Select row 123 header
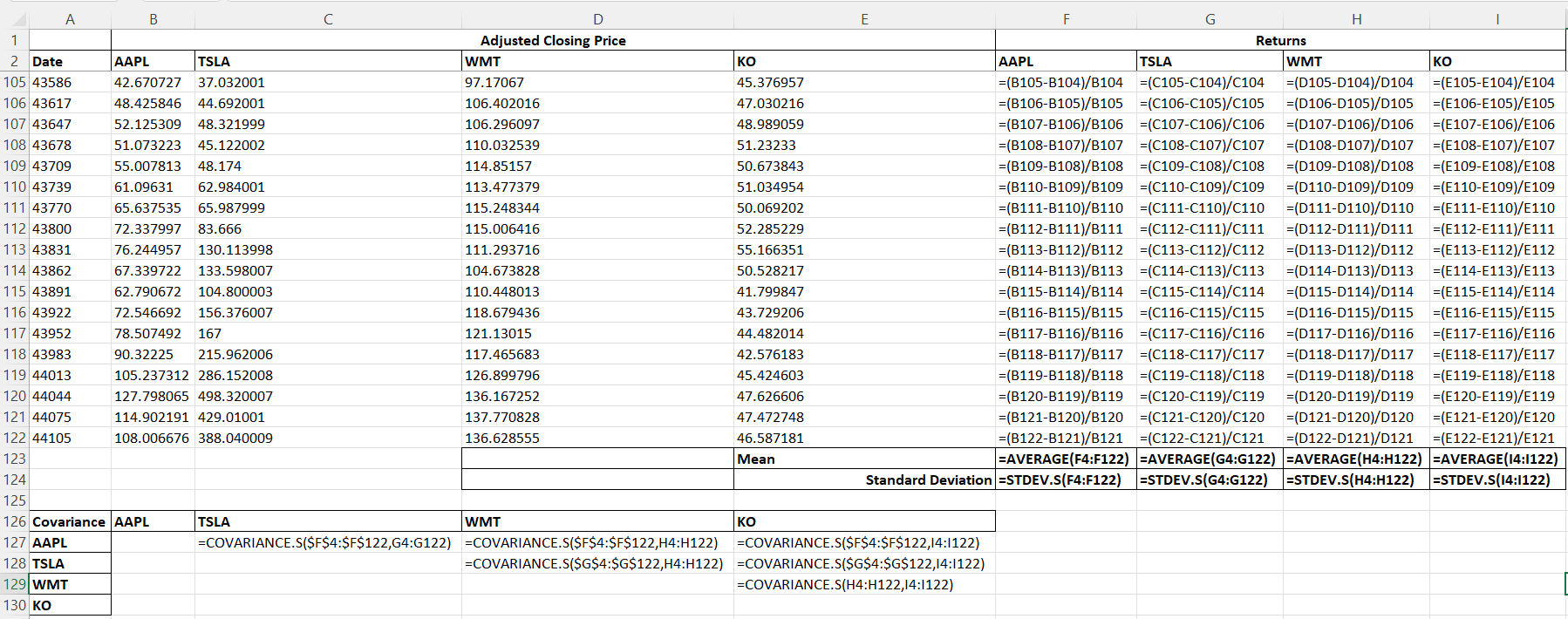Viewport: 1568px width, 619px height. coord(15,459)
